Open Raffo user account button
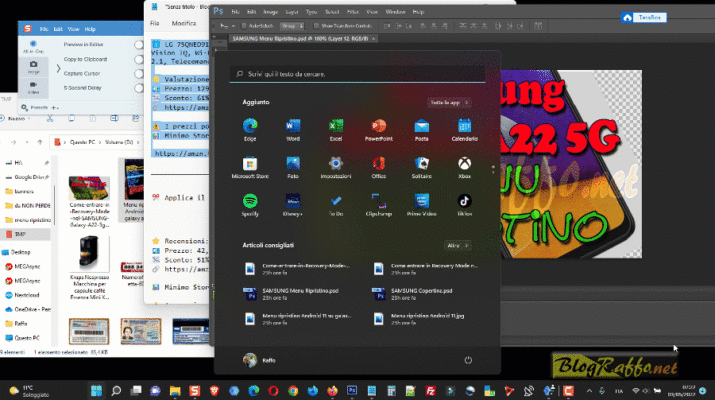Screen dimensions: 715x400 (x=259, y=360)
